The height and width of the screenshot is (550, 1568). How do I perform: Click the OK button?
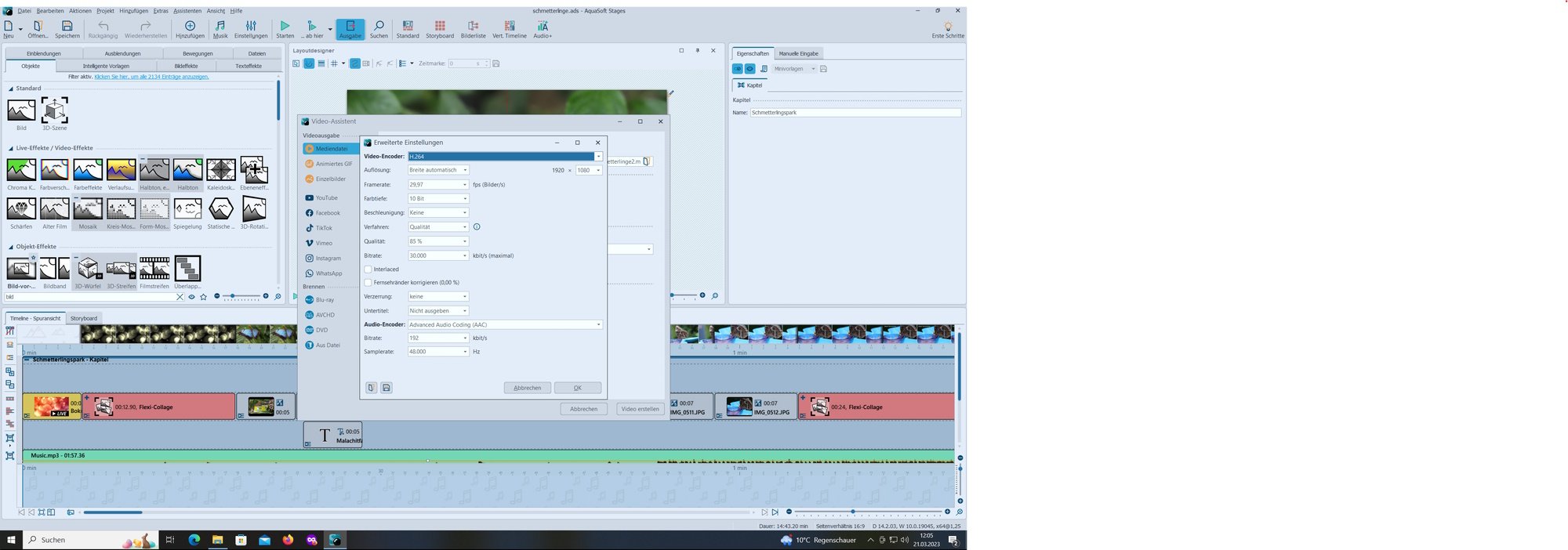(577, 388)
